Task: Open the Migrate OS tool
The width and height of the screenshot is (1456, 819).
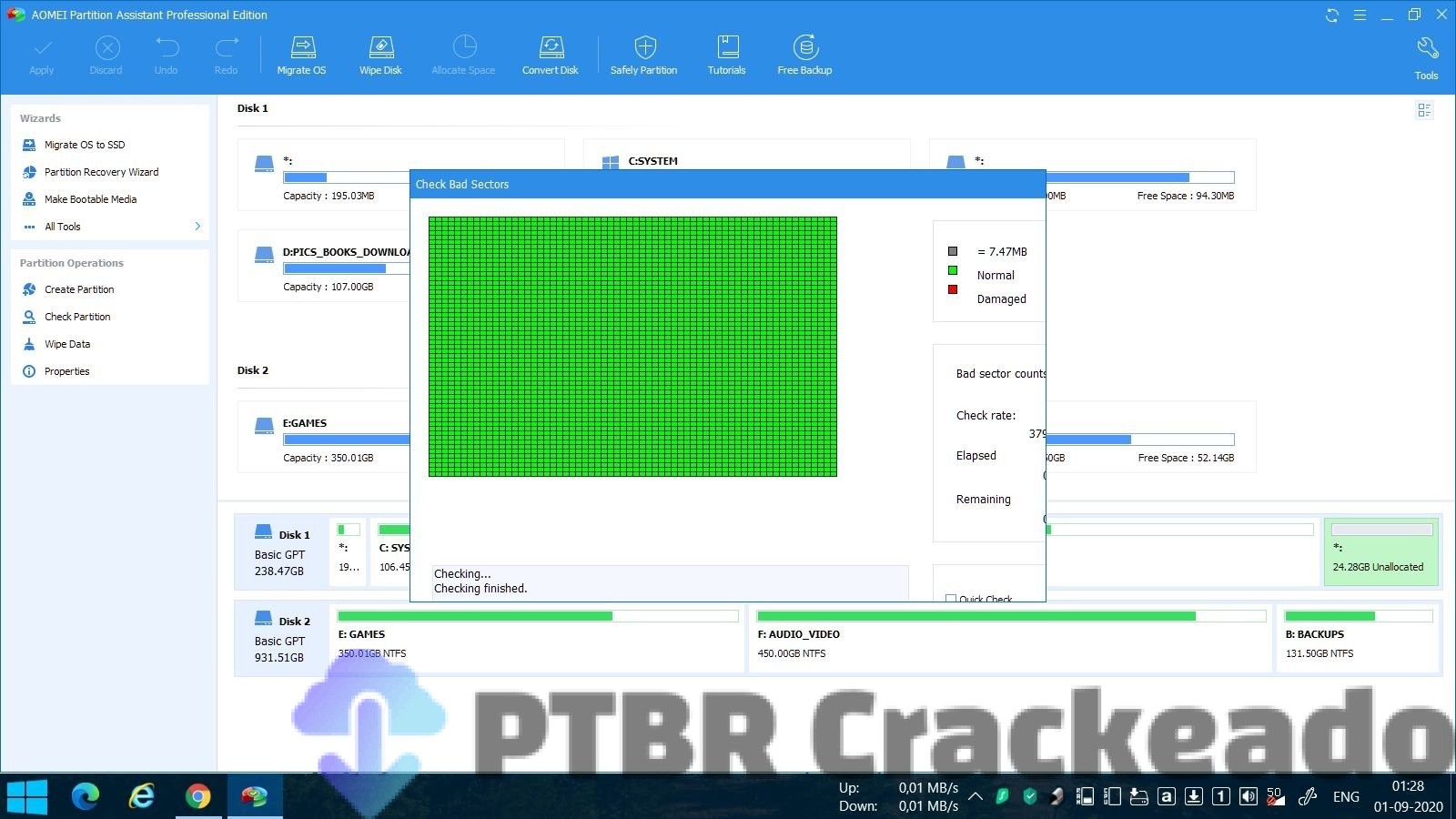Action: [x=302, y=56]
